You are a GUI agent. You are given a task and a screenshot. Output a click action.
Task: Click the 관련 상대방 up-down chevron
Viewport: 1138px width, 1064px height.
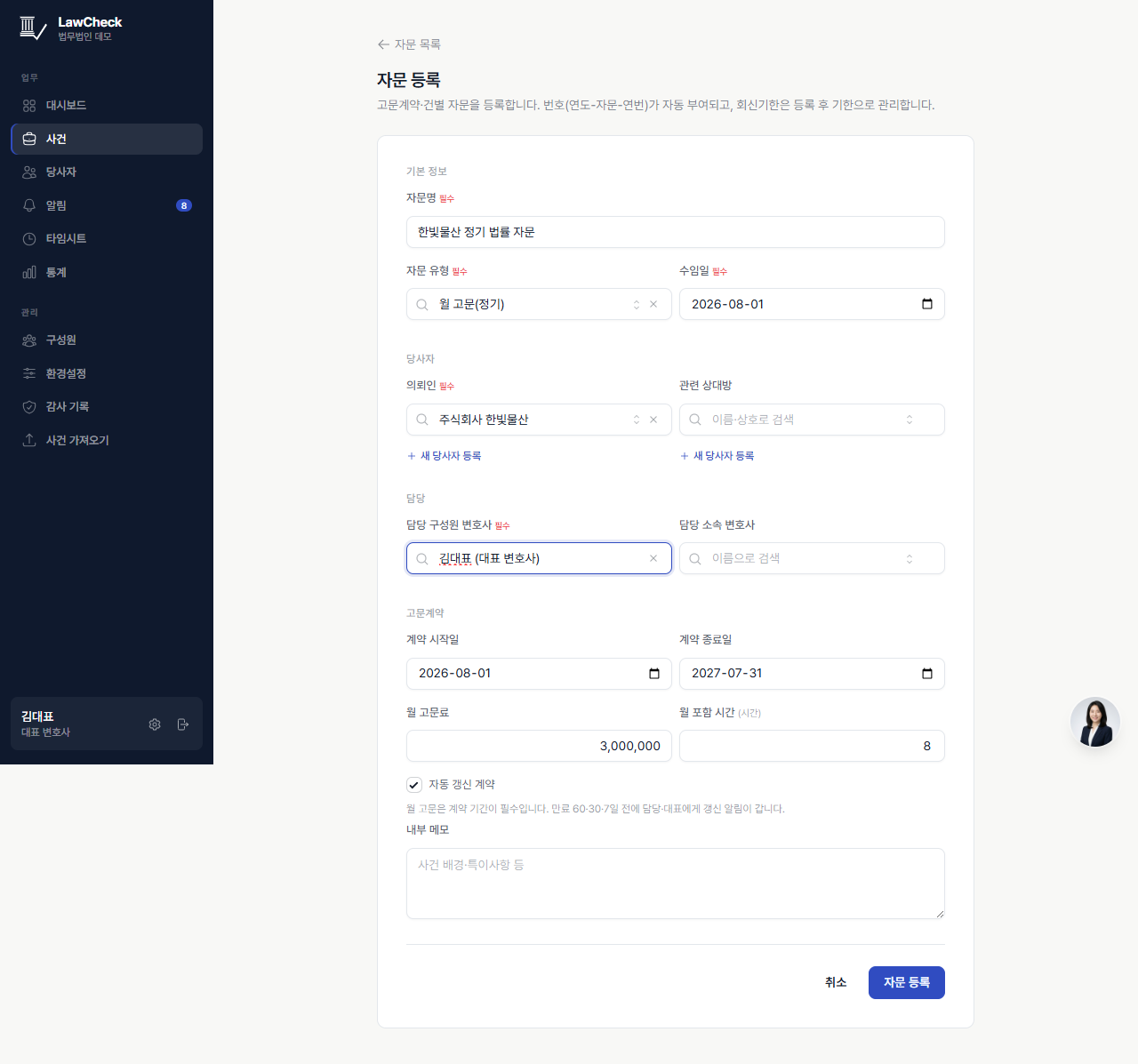pyautogui.click(x=910, y=420)
